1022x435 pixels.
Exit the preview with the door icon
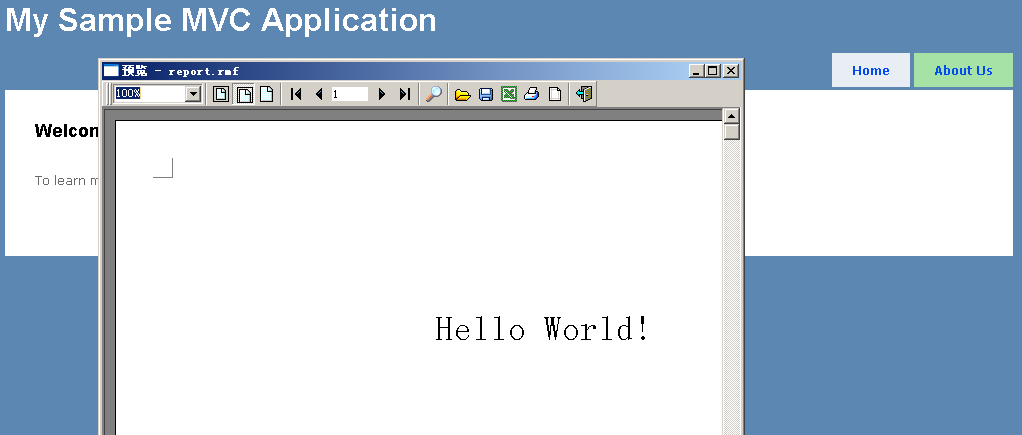(584, 94)
